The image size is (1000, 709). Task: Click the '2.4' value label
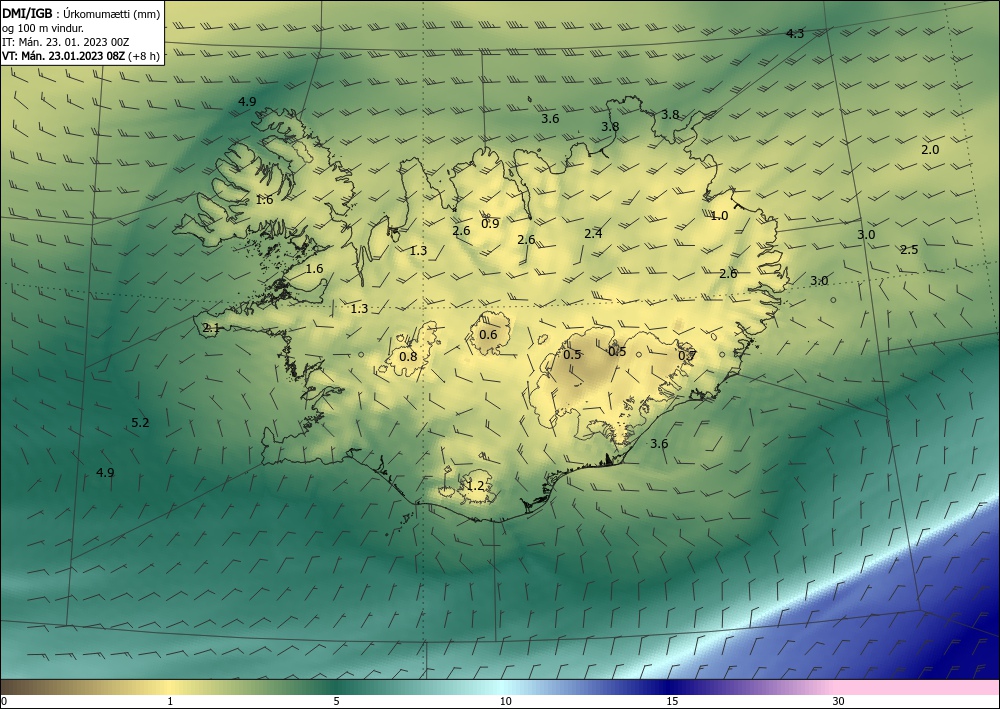tap(593, 234)
